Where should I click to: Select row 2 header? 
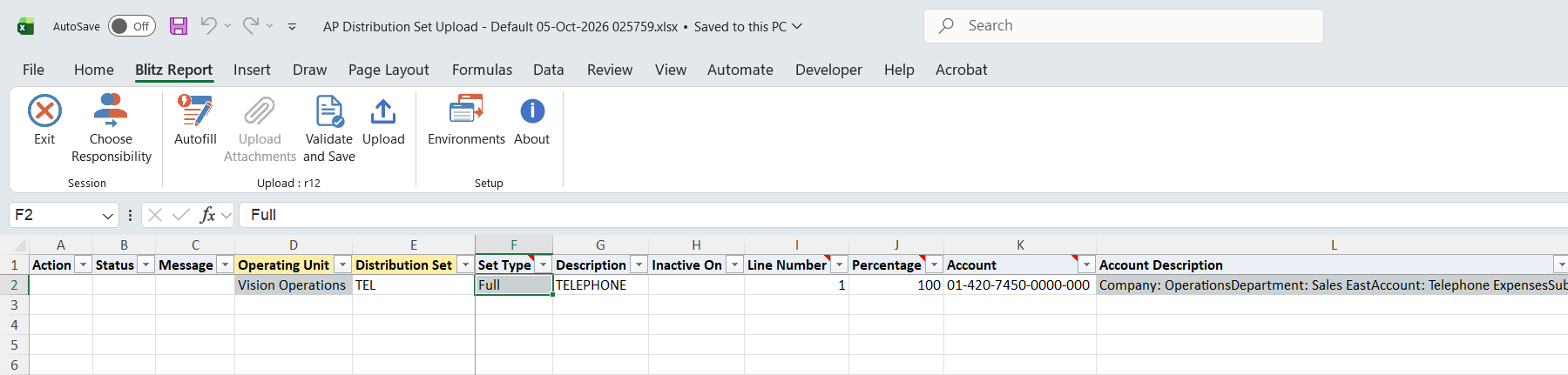pos(14,285)
